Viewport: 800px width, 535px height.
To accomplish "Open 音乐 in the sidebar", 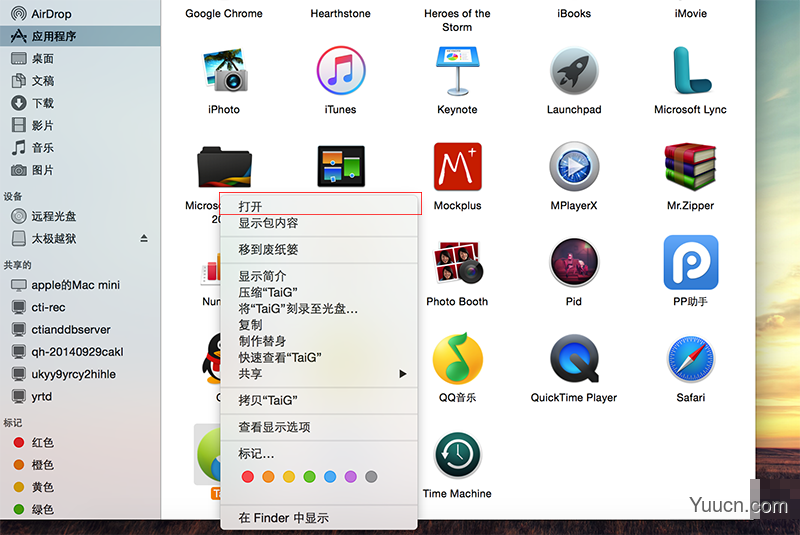I will tap(80, 148).
